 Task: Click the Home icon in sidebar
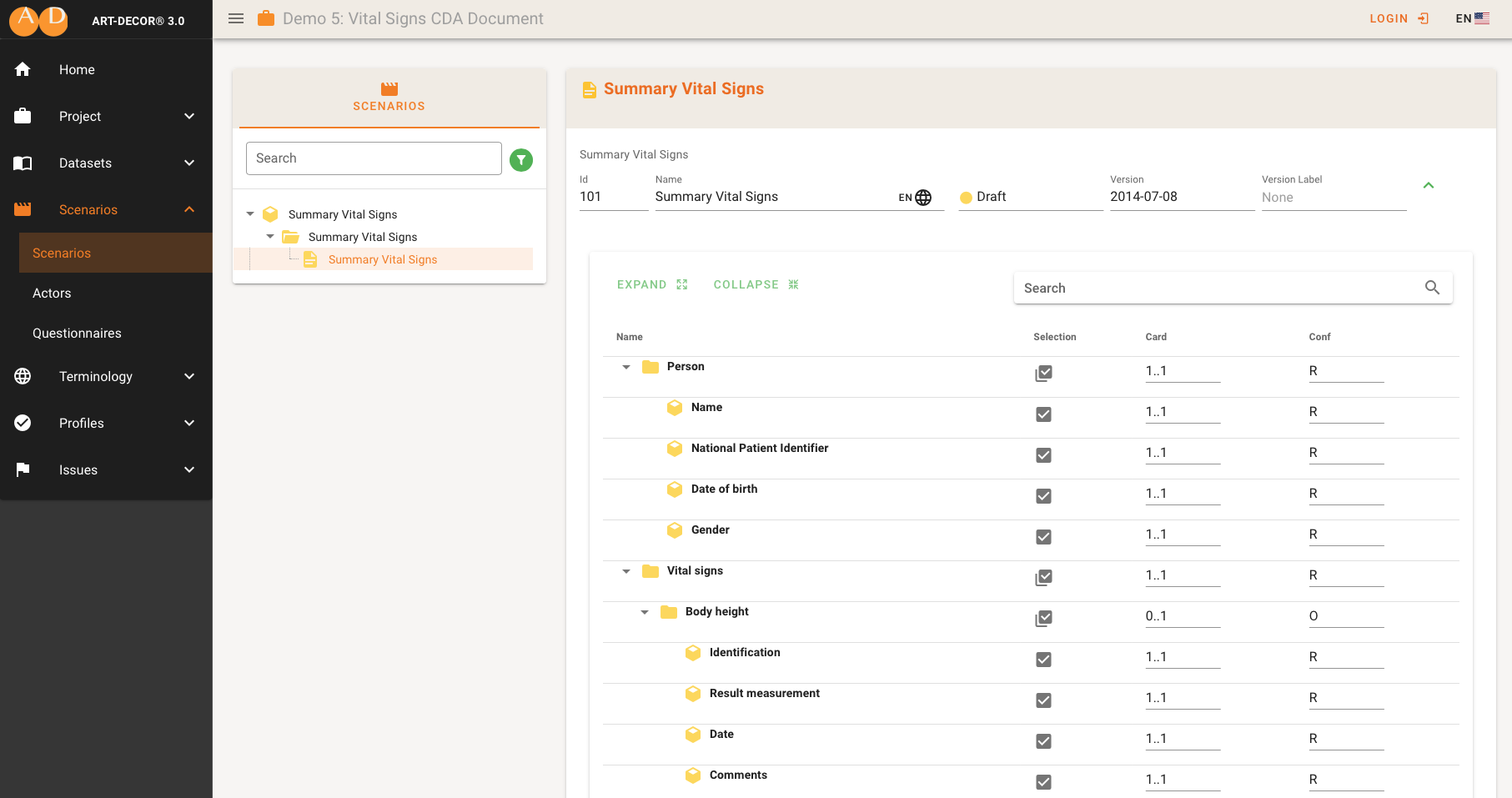[x=23, y=70]
